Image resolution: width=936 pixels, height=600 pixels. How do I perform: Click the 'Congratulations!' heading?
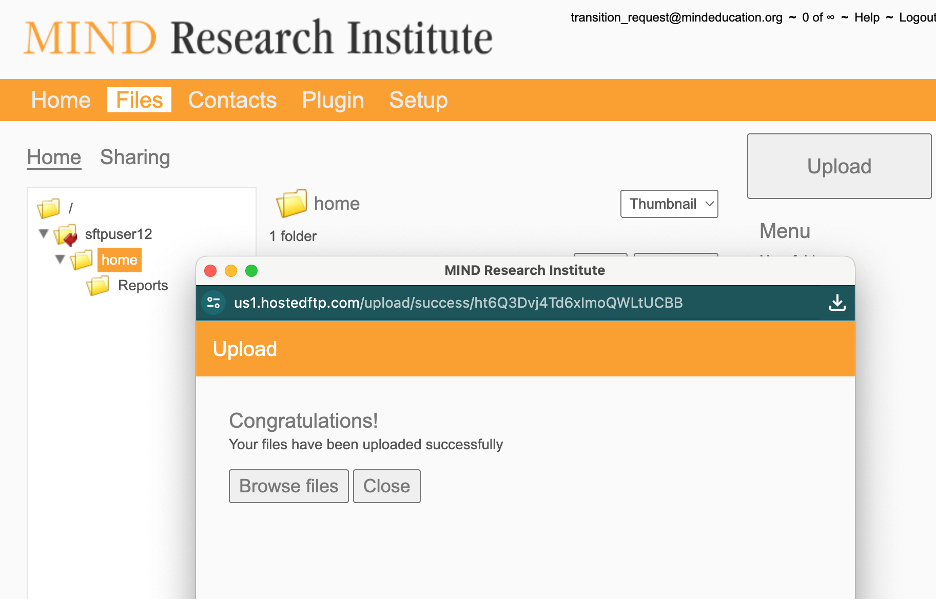pyautogui.click(x=303, y=421)
